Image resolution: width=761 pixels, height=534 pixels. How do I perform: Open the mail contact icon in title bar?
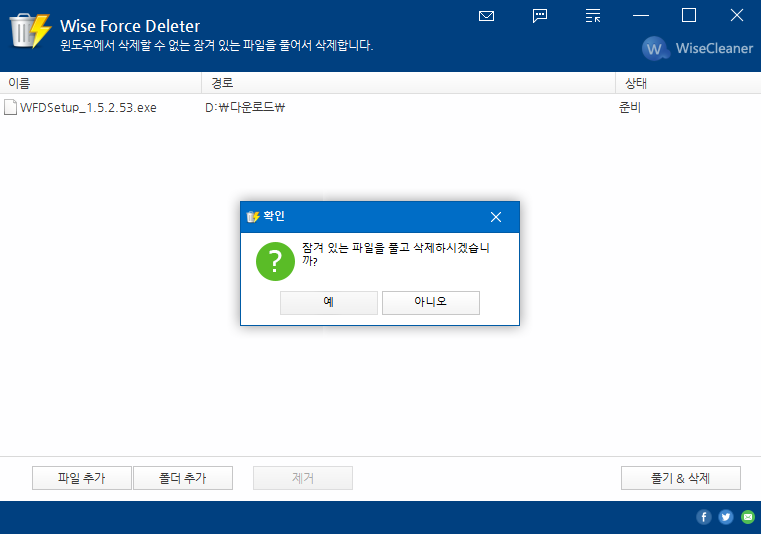[x=486, y=16]
